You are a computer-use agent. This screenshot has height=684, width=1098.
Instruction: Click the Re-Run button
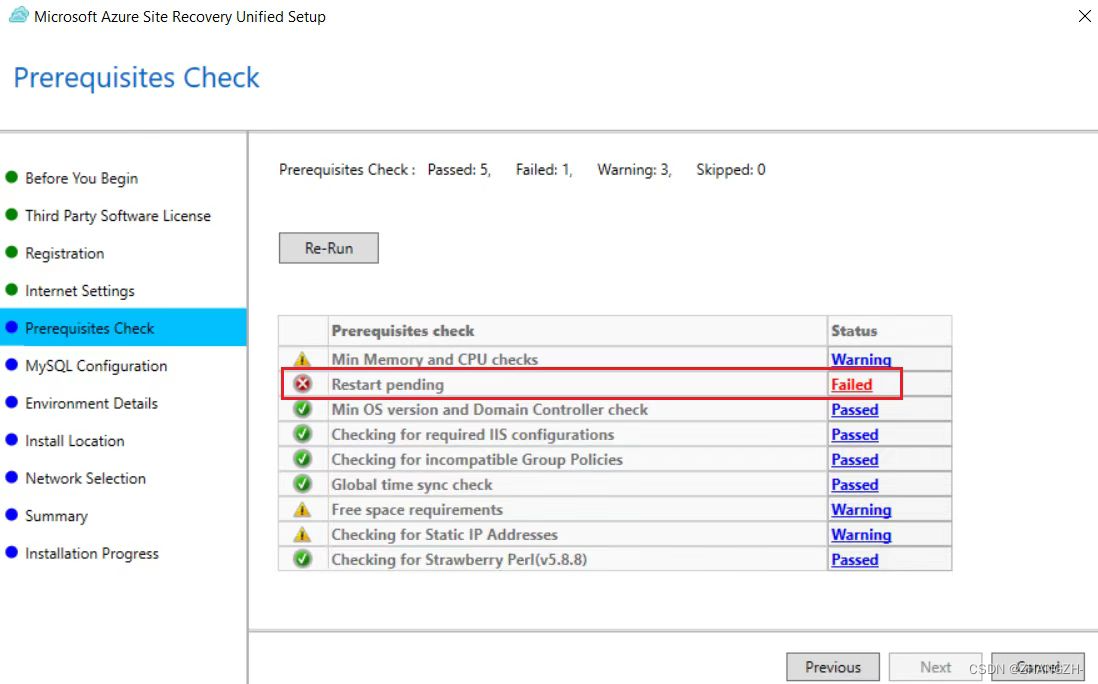pos(328,248)
